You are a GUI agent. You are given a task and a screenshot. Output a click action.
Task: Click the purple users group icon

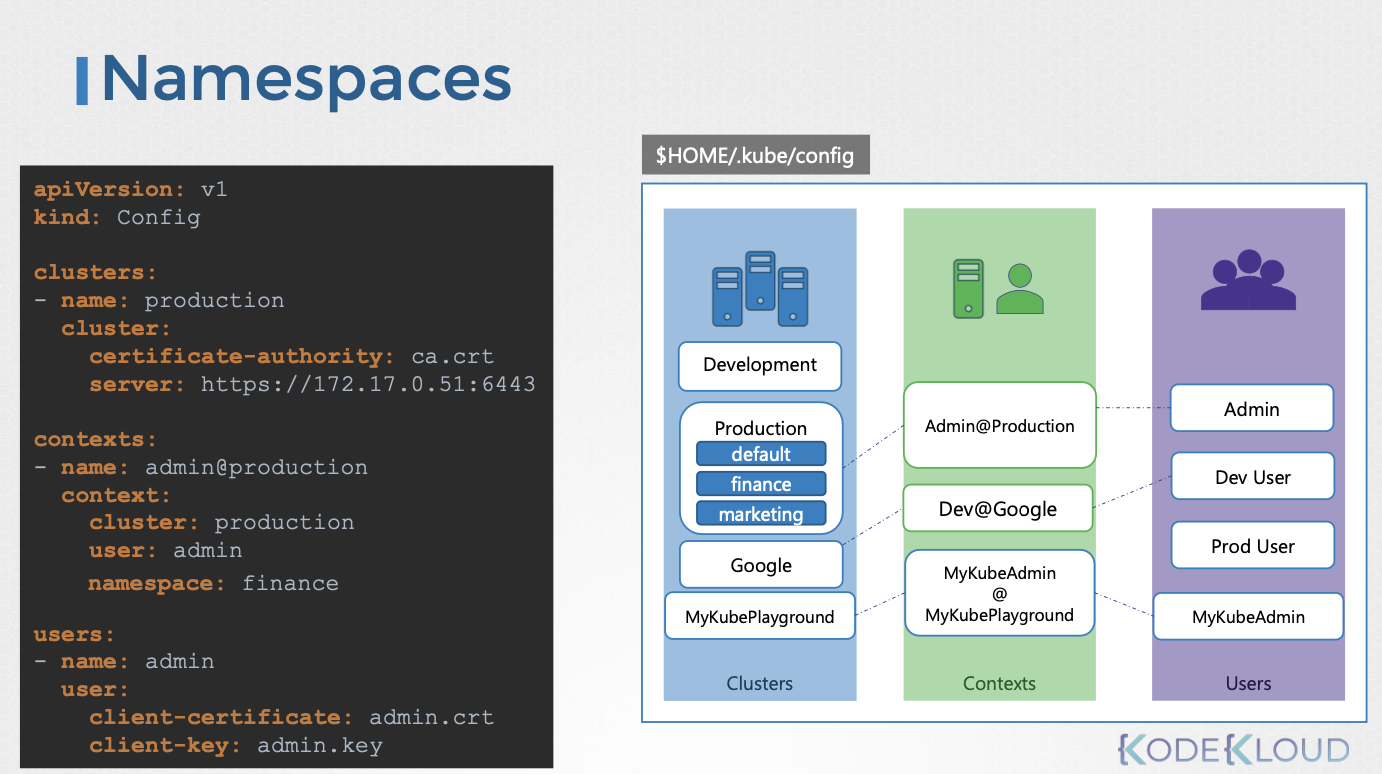(1248, 279)
